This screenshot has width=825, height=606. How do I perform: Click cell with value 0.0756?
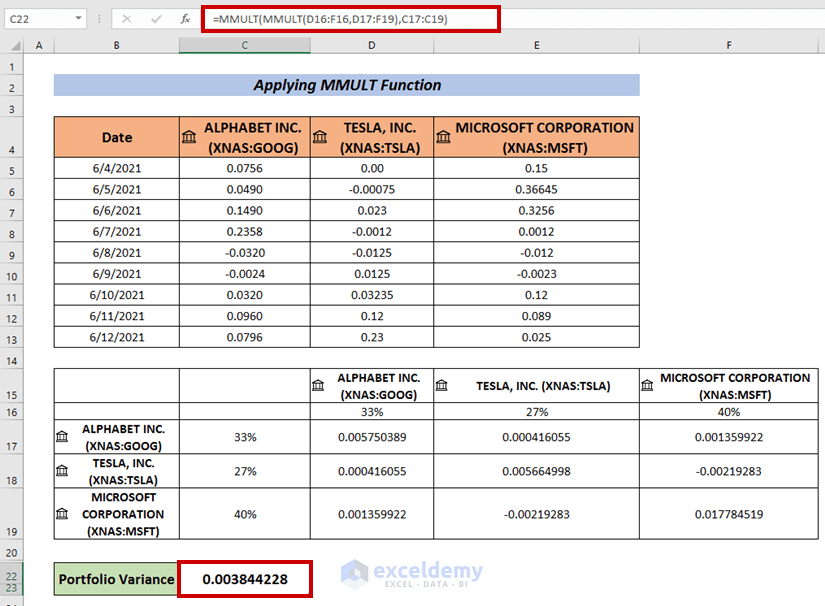[245, 168]
